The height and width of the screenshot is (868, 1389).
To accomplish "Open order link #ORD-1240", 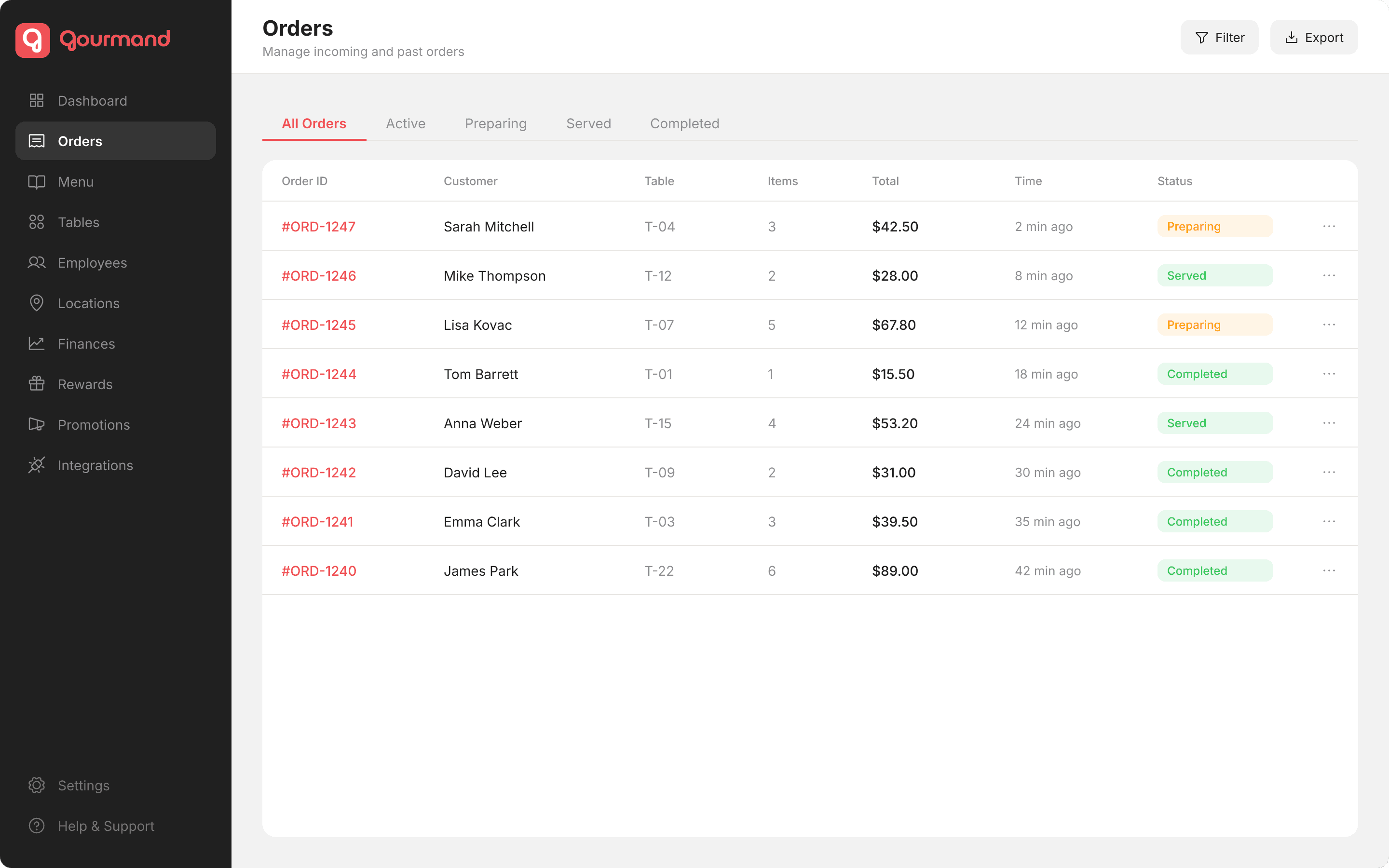I will pyautogui.click(x=318, y=570).
